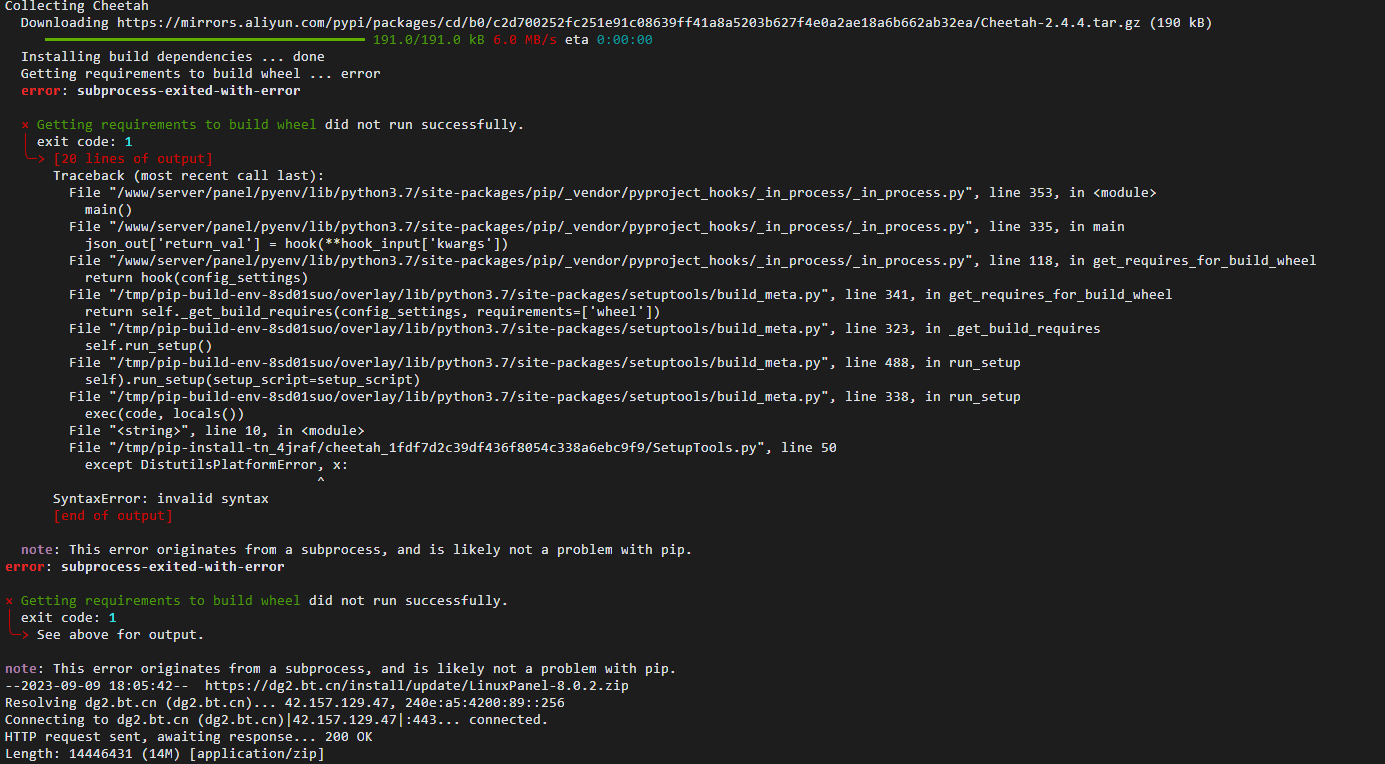The height and width of the screenshot is (764, 1385).
Task: Click 'except DistutilsPlatformError, x:' code line
Action: tap(213, 465)
